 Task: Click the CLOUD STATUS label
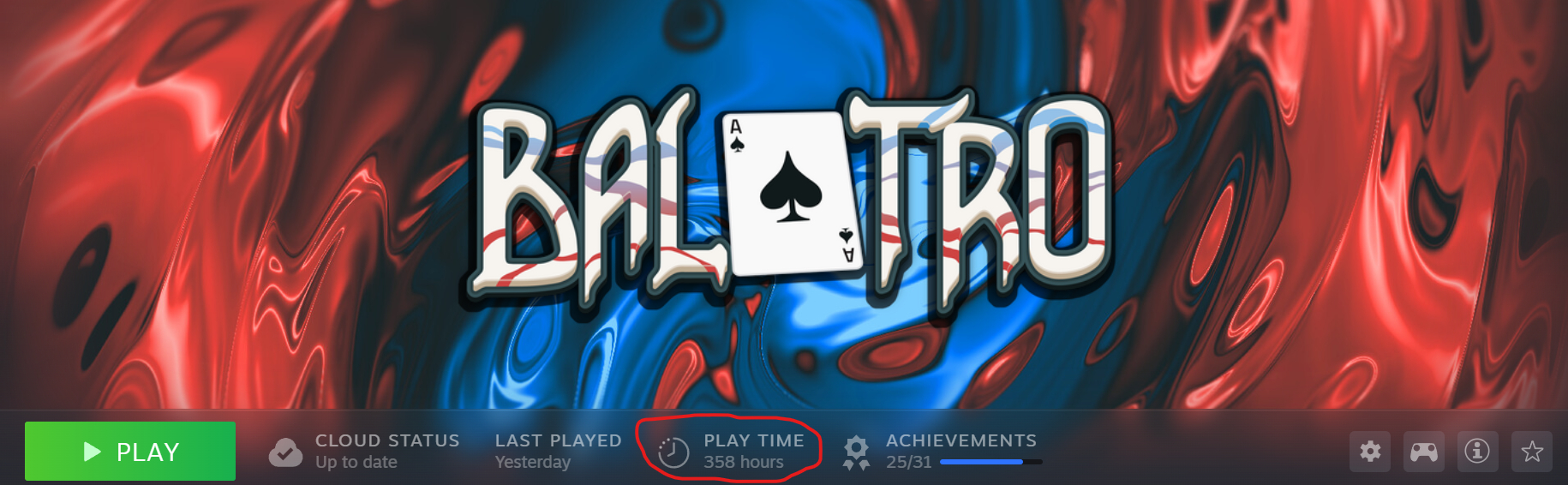coord(387,440)
